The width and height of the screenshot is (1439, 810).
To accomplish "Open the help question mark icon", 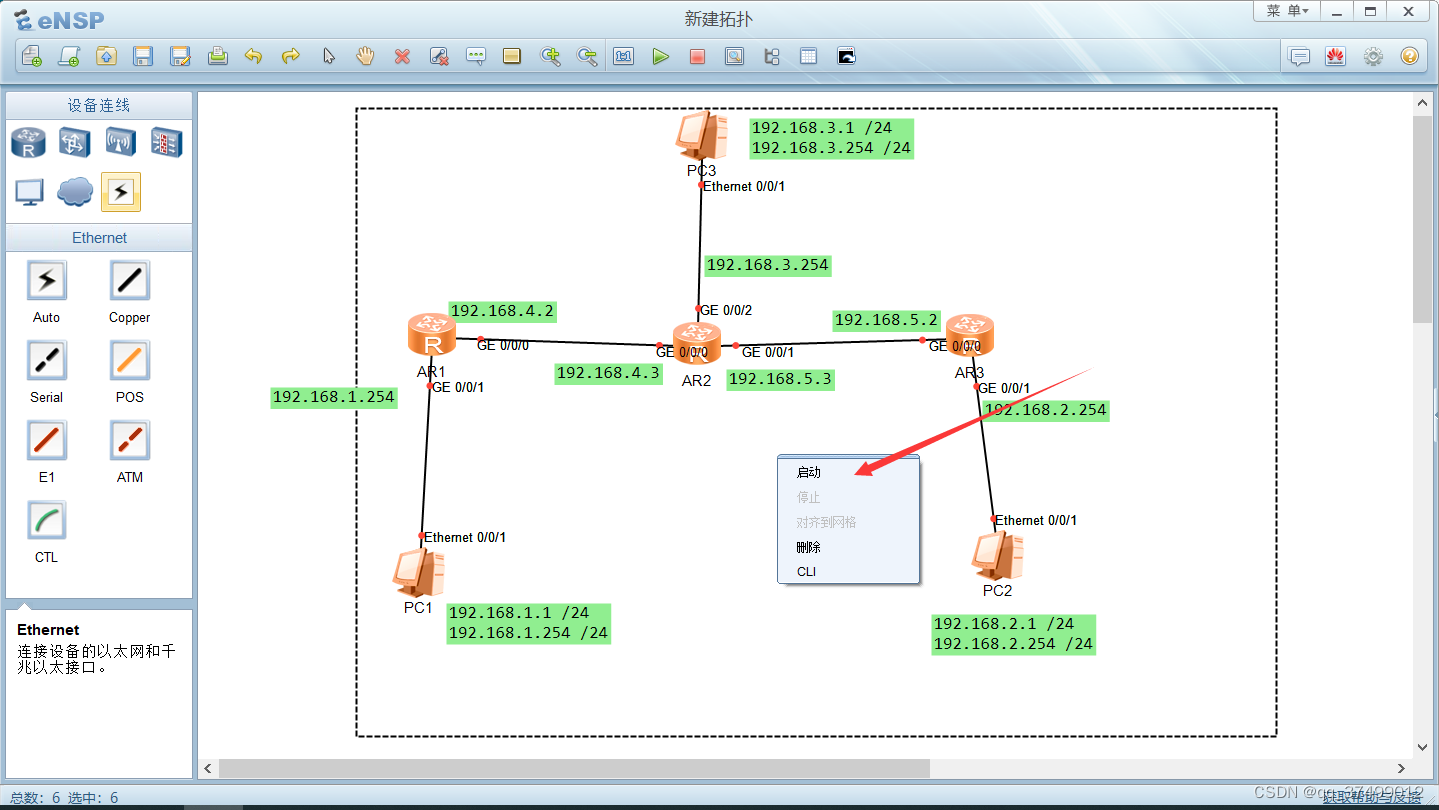I will pyautogui.click(x=1409, y=56).
